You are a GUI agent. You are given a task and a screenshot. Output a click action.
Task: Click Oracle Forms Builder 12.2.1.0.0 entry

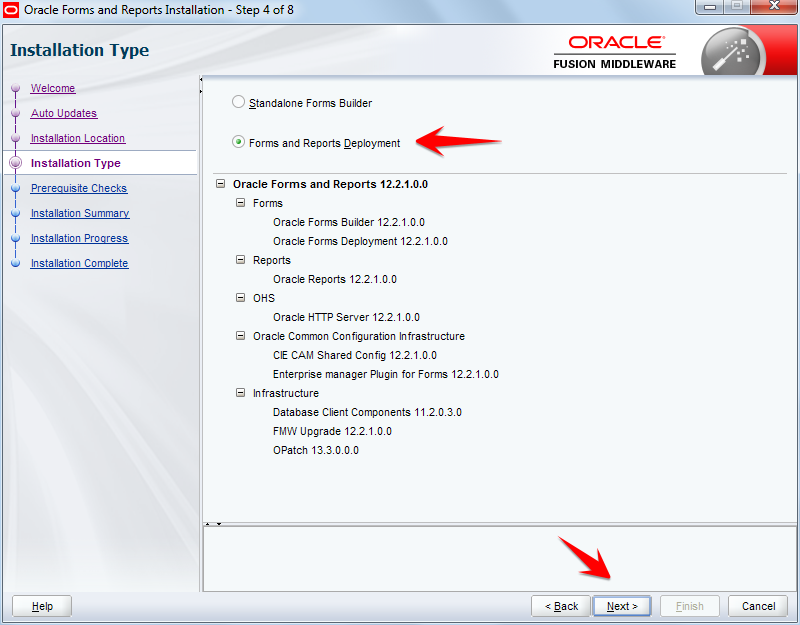pos(349,222)
